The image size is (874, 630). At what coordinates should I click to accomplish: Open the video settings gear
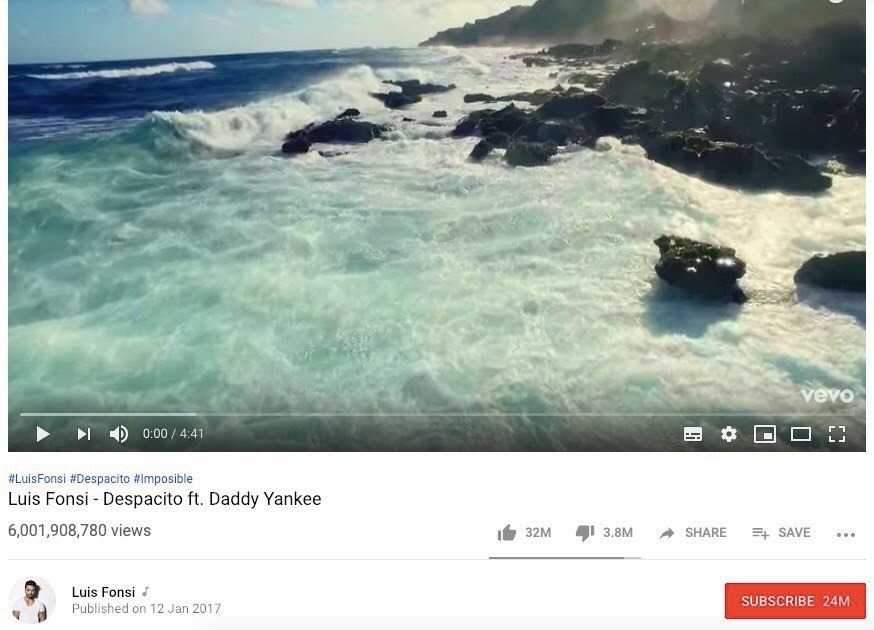729,434
